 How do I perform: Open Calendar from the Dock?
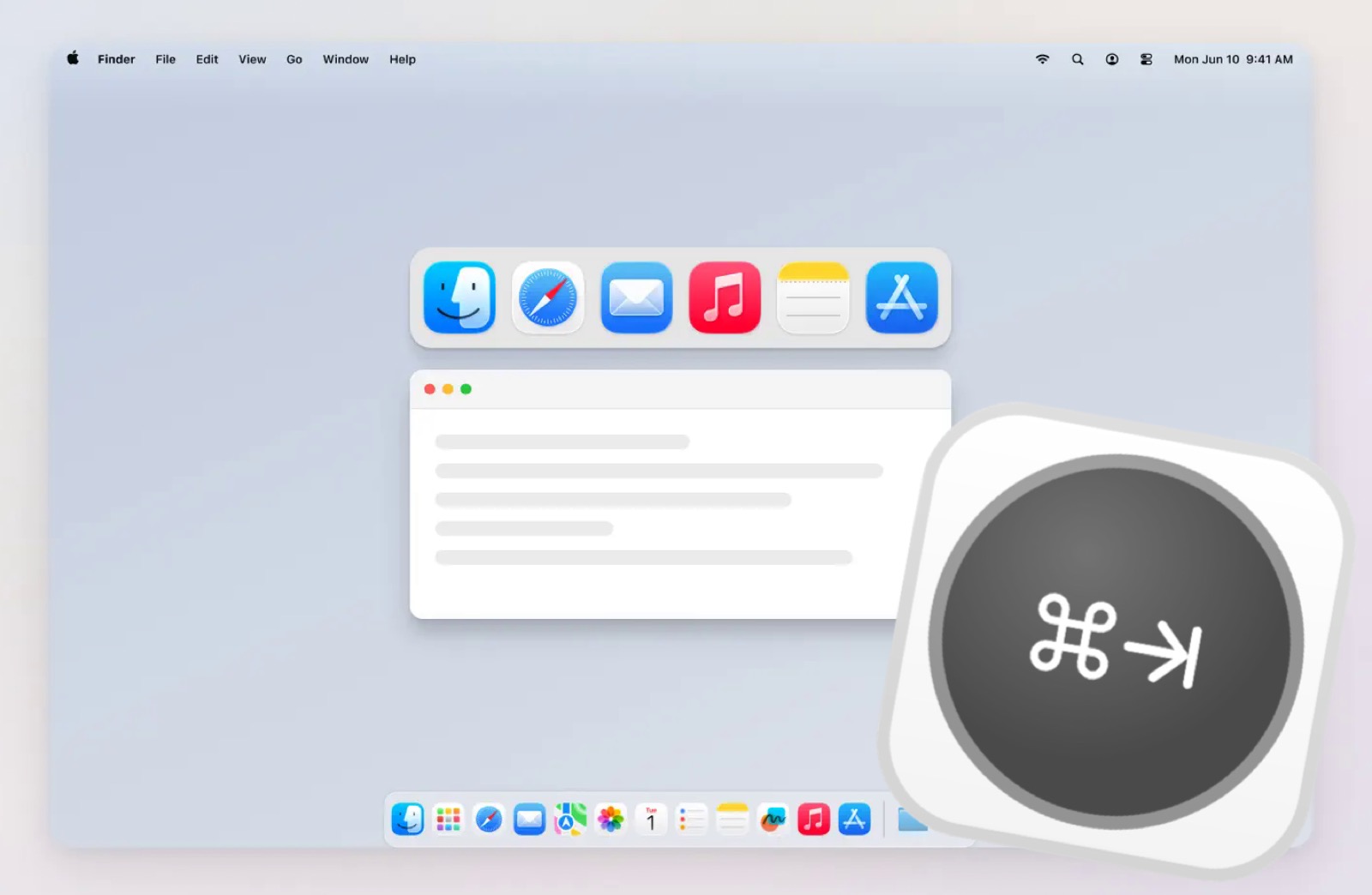(651, 820)
